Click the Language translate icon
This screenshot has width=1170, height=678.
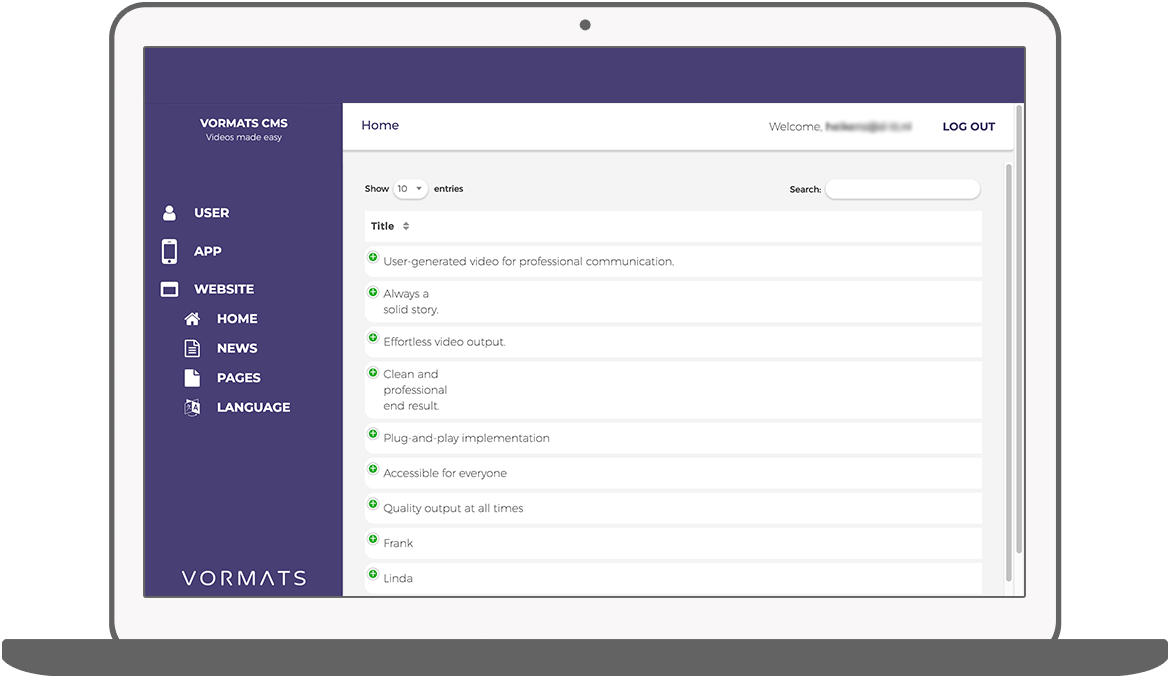[x=192, y=407]
